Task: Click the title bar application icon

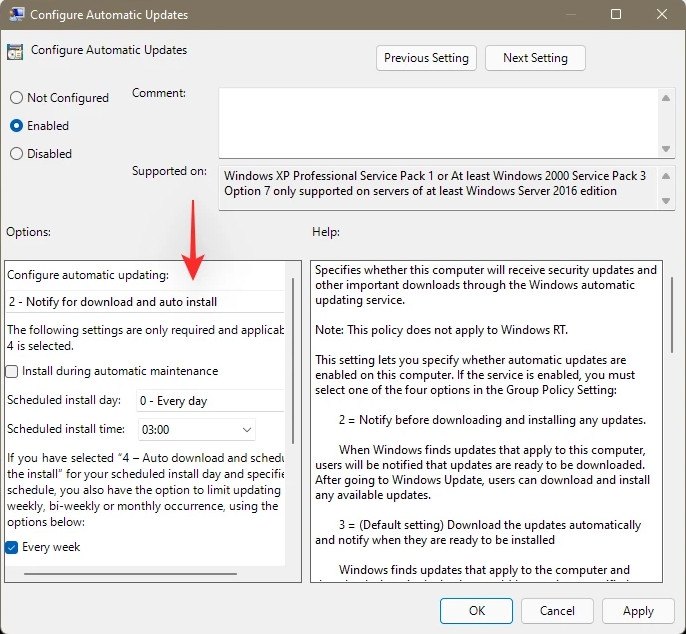Action: point(17,14)
